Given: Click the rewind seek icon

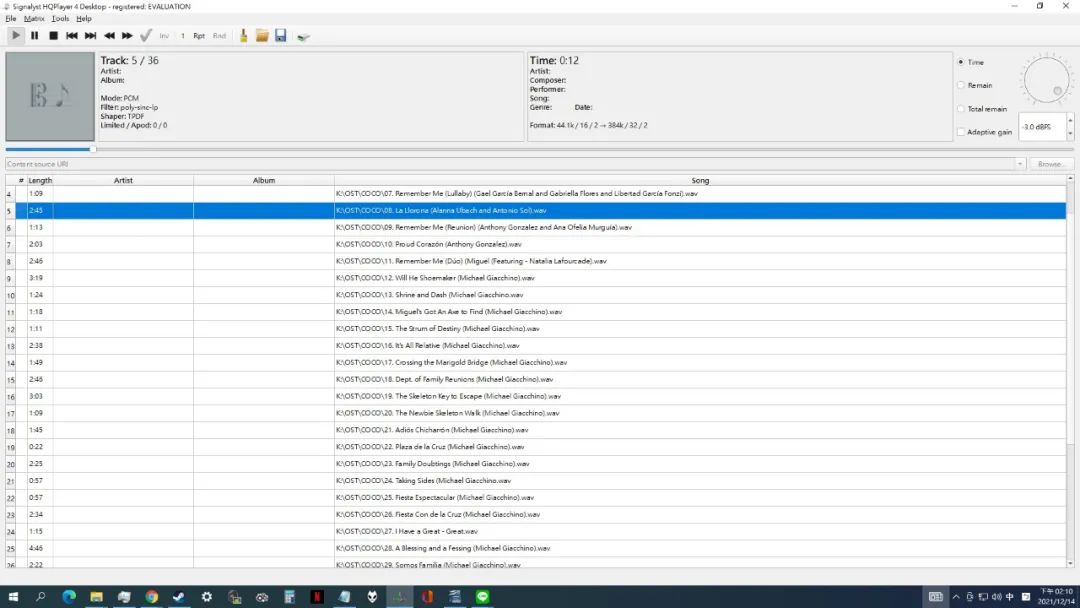Looking at the screenshot, I should pos(109,36).
